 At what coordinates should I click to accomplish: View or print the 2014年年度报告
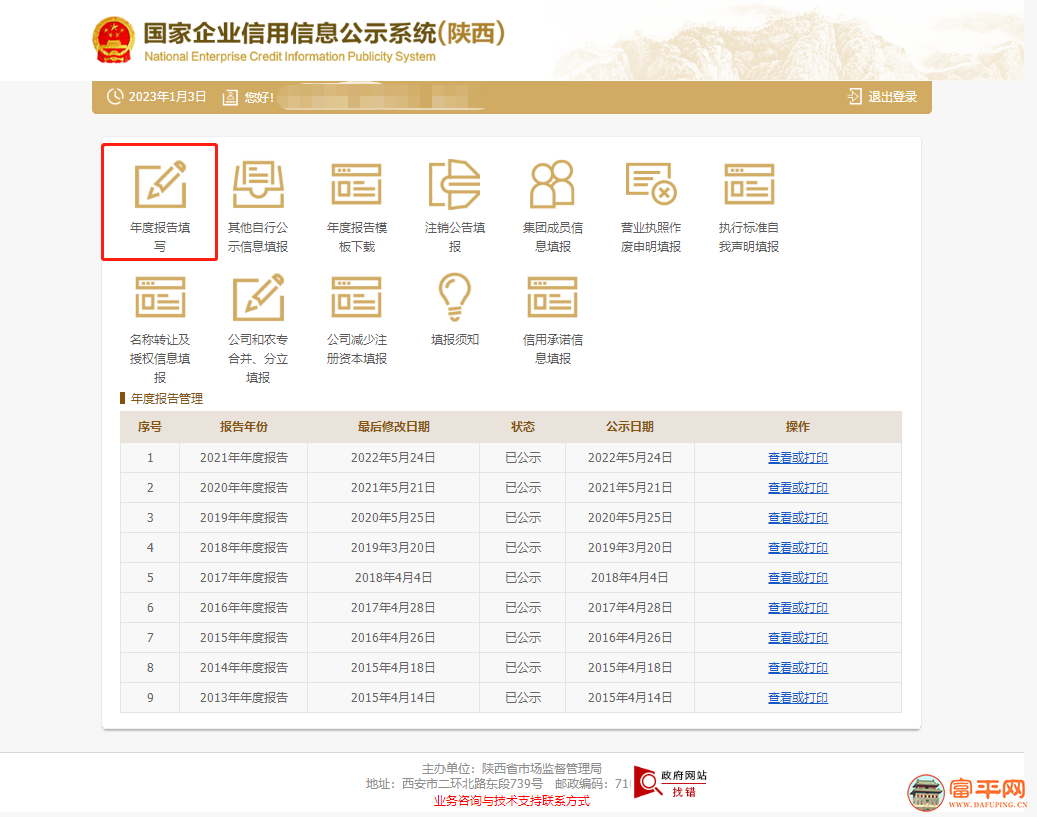coord(798,667)
